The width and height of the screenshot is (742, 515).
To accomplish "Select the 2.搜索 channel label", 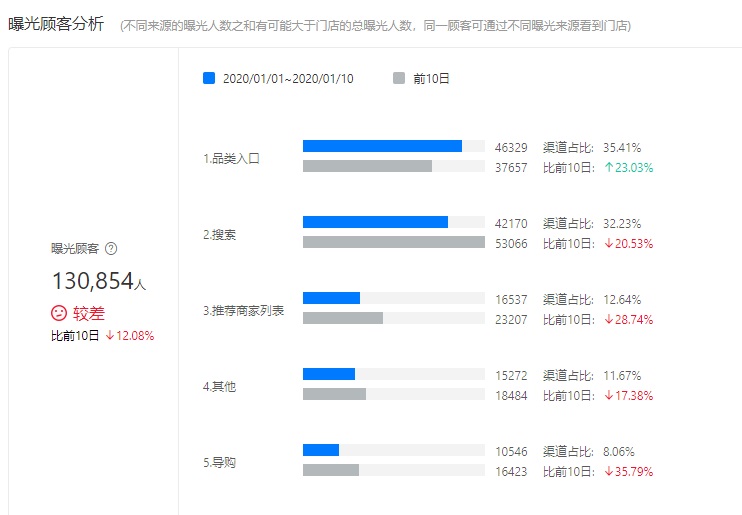I will [220, 235].
